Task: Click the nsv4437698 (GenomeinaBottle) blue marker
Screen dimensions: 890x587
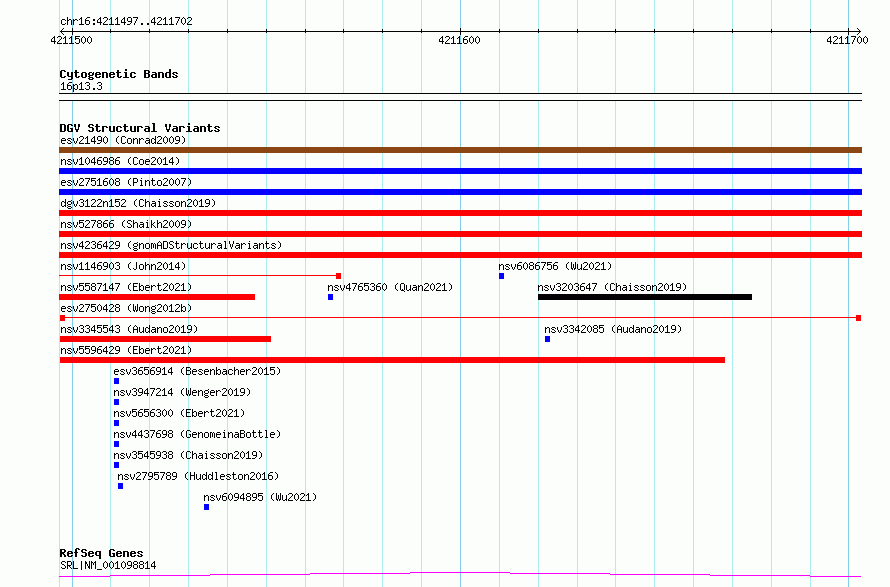Action: (x=116, y=444)
